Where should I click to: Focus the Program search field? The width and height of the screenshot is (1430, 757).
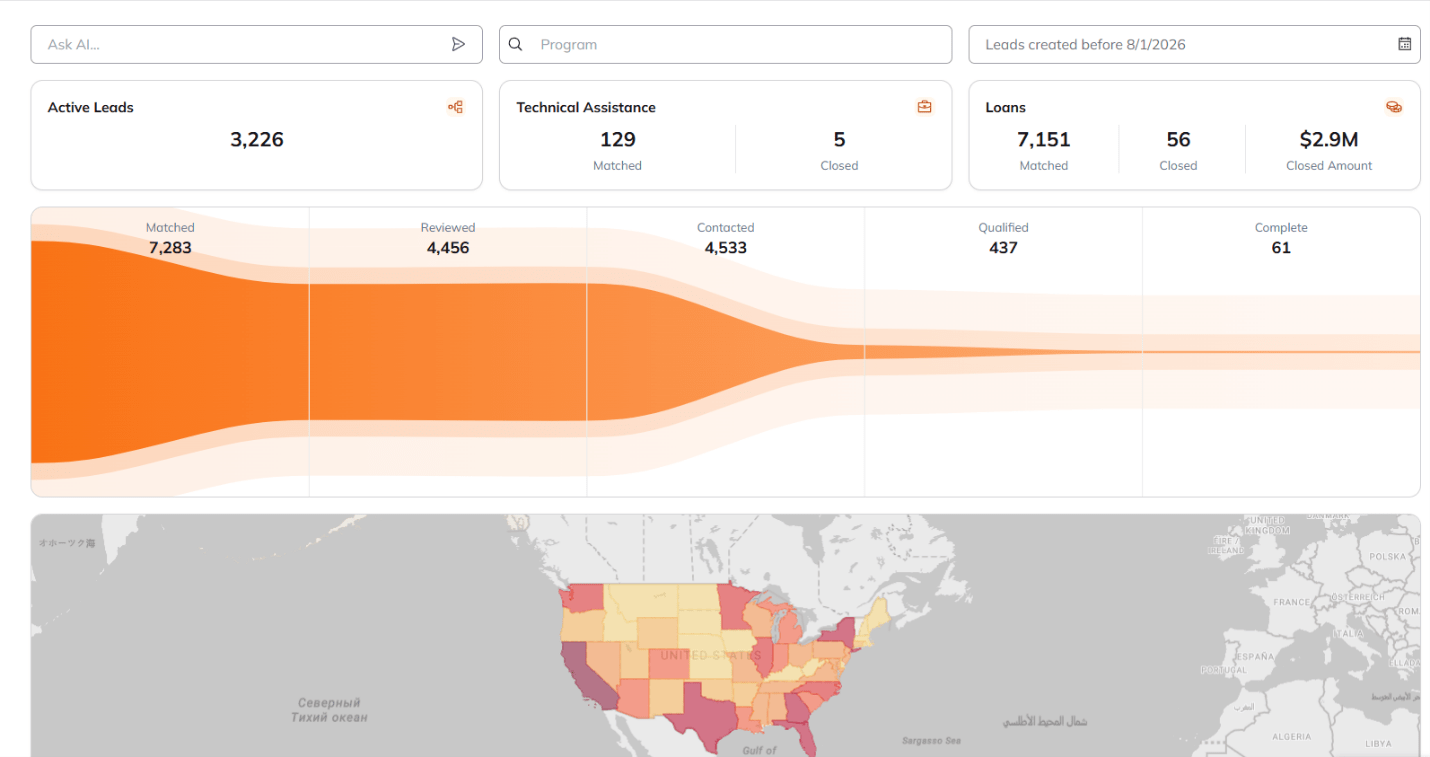click(x=725, y=44)
